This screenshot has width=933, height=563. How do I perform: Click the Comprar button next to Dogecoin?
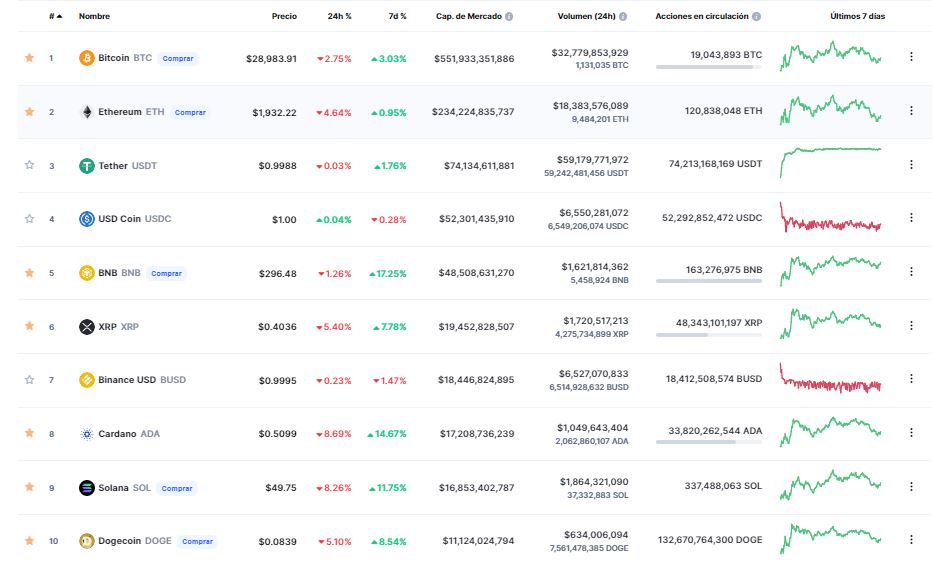pos(197,542)
